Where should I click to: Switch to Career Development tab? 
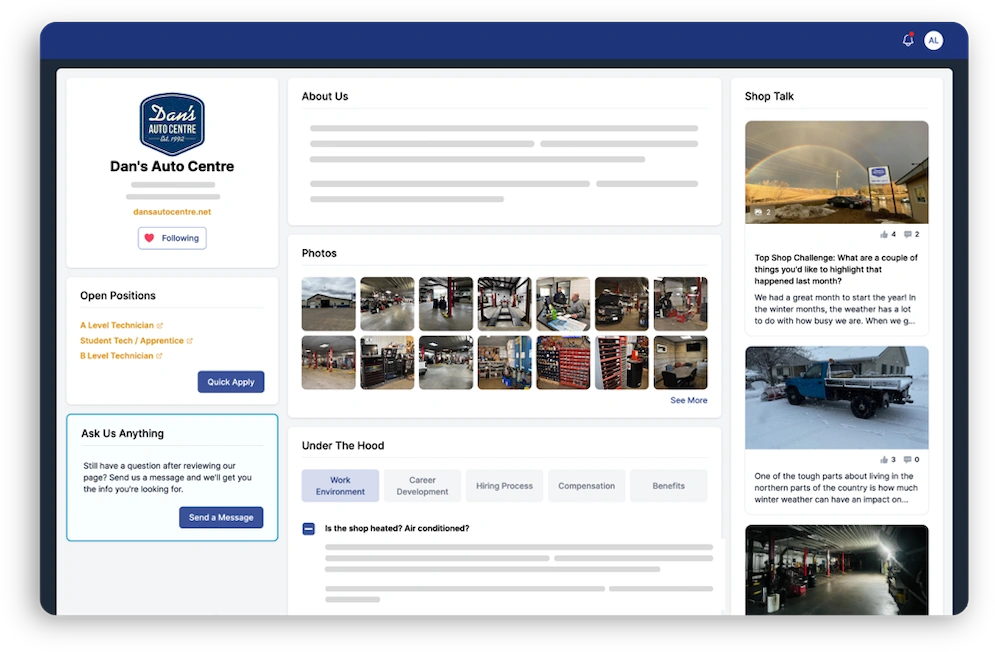point(422,486)
